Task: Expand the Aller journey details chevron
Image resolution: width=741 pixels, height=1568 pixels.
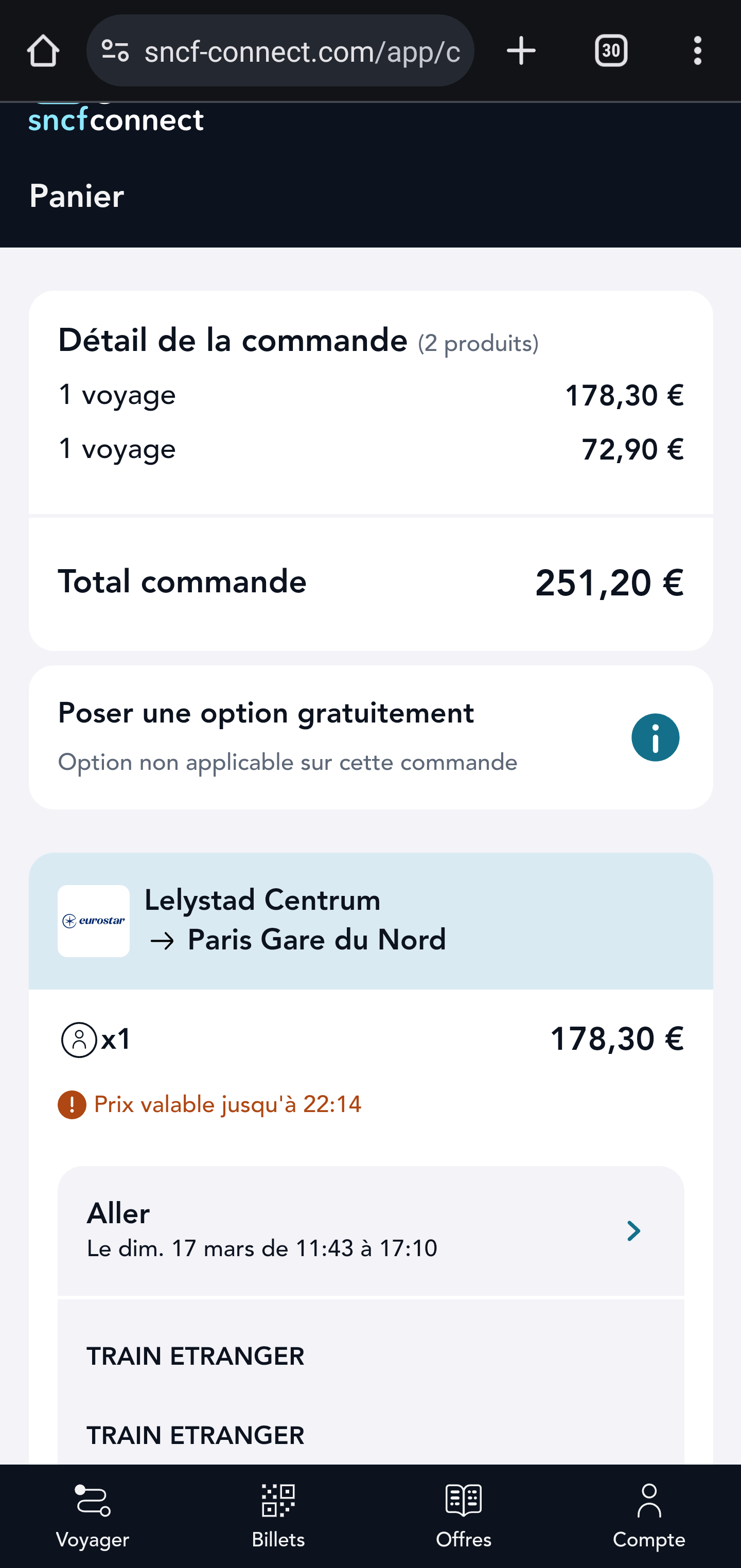Action: (x=633, y=1231)
